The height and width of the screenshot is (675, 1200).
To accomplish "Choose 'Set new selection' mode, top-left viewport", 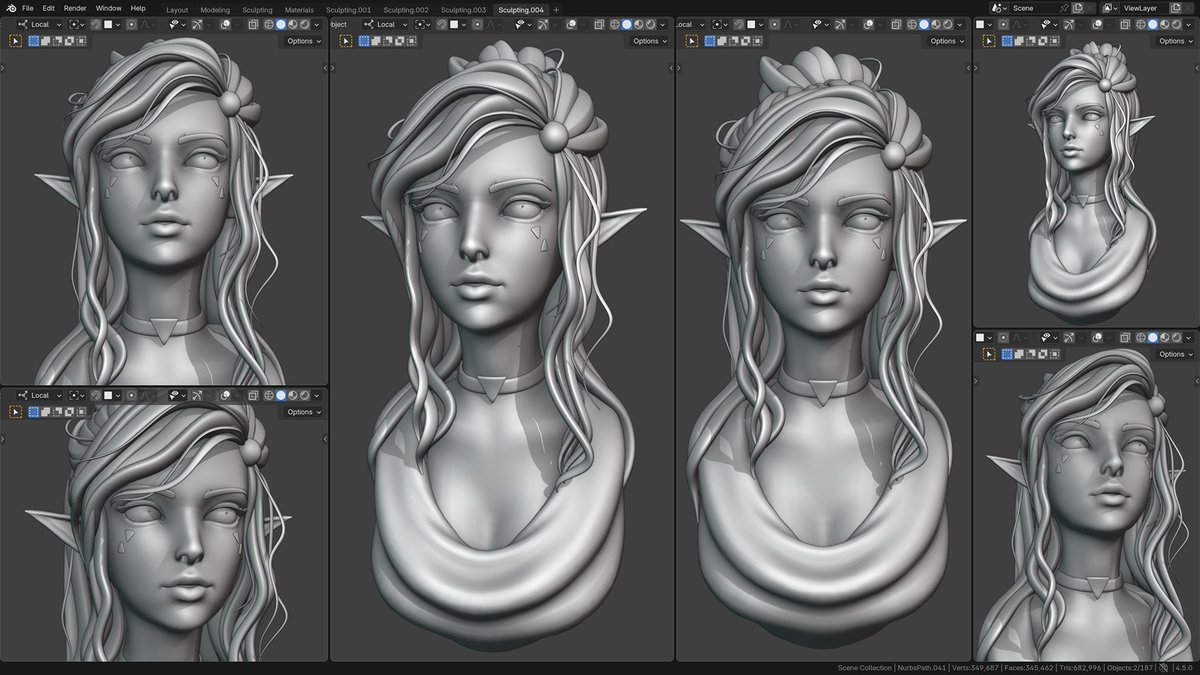I will point(34,41).
